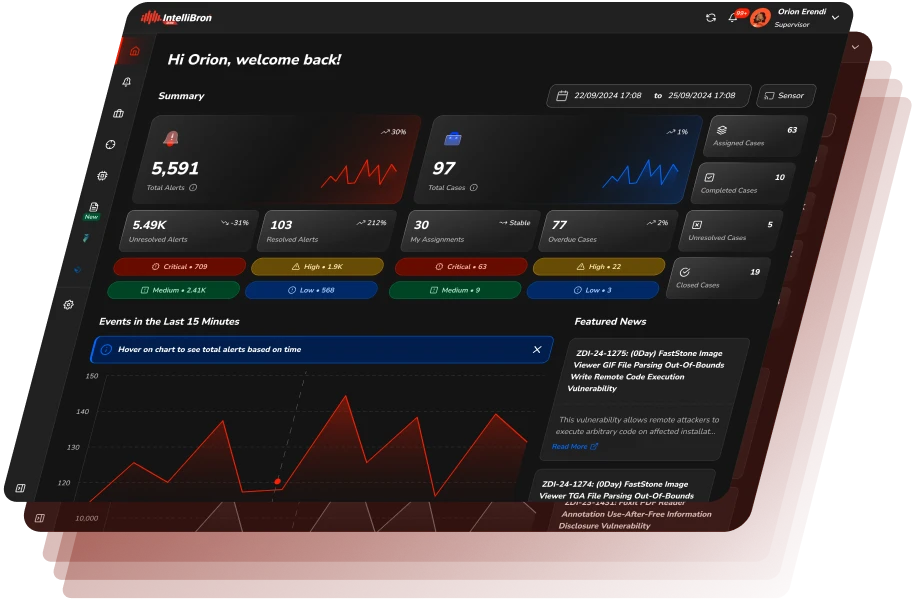Viewport: 914px width, 600px height.
Task: Click the red data point on the events chart
Action: (x=277, y=481)
